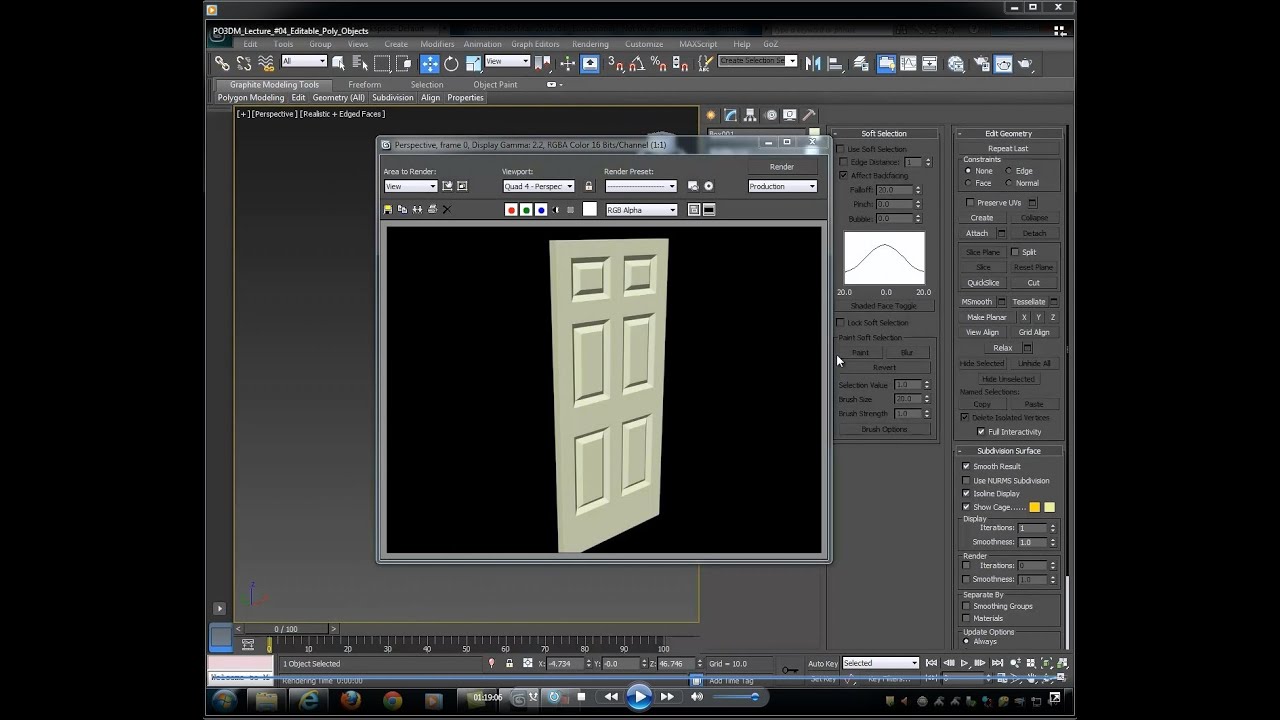The height and width of the screenshot is (720, 1280).
Task: Open the Create Selection Set dropdown
Action: 758,61
